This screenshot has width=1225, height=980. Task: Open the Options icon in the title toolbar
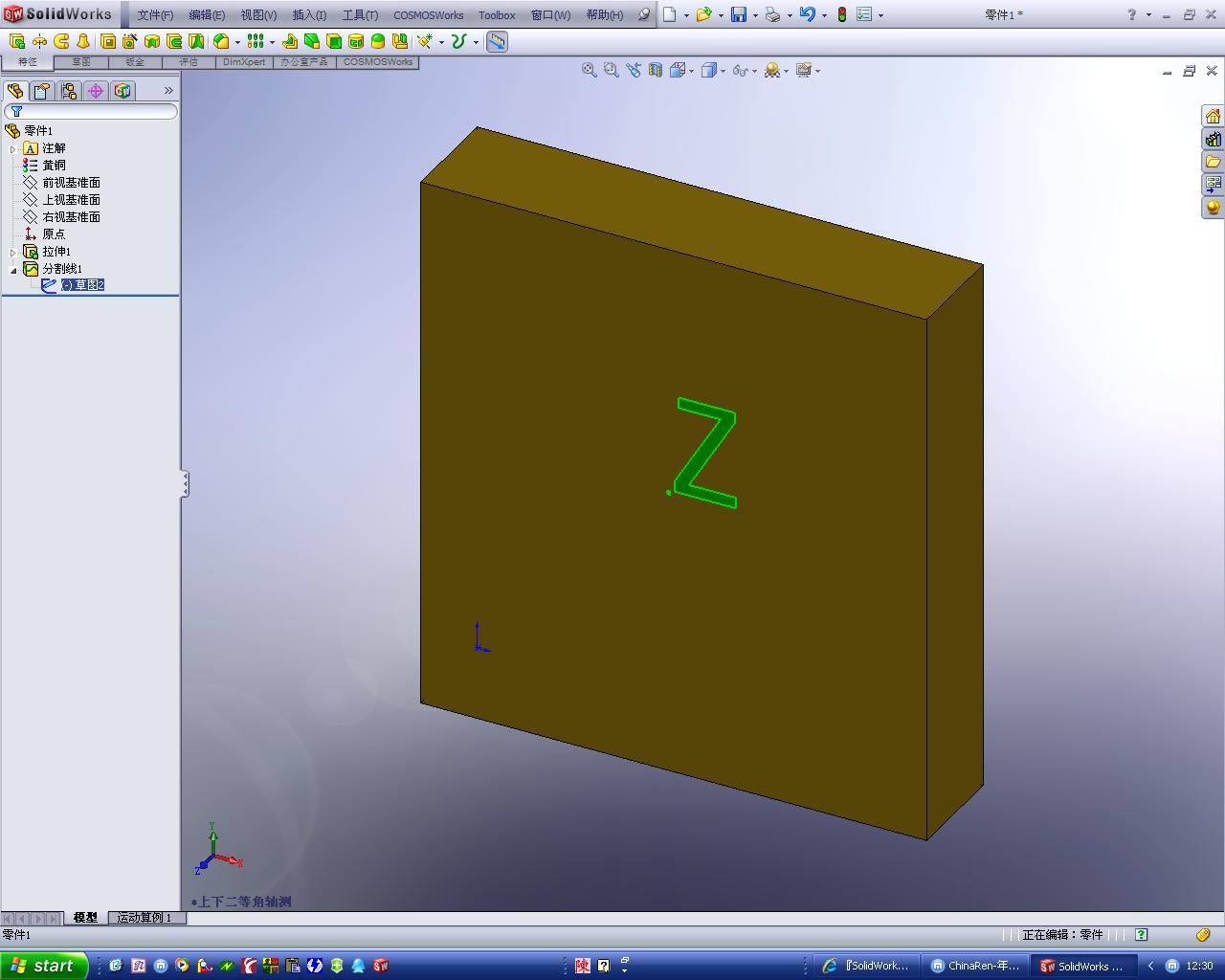864,14
